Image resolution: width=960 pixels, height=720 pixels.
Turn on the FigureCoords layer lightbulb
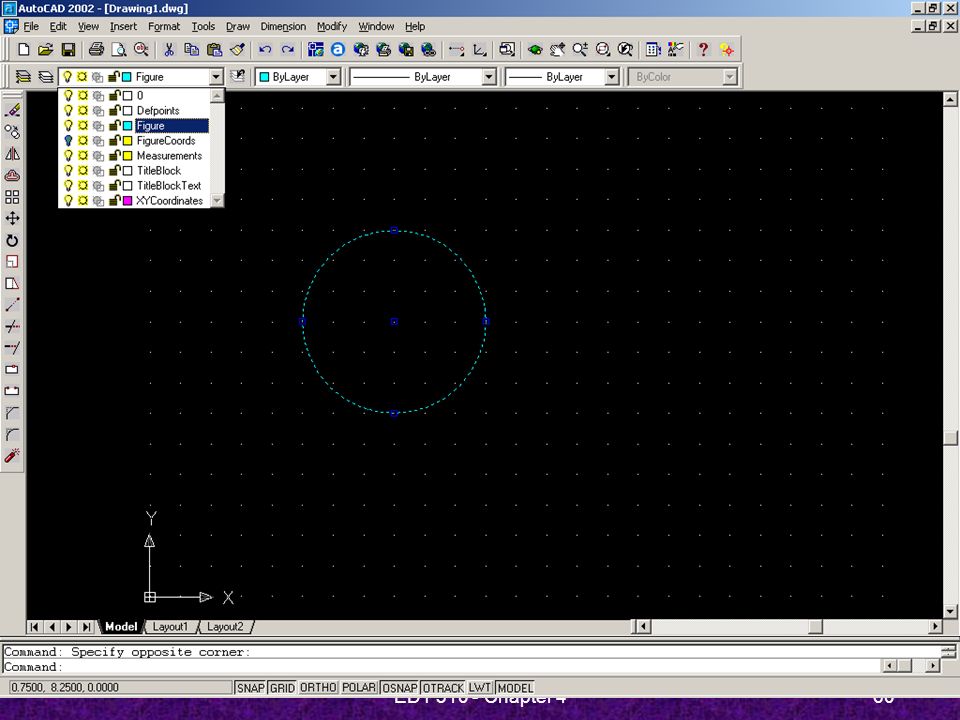click(x=69, y=141)
